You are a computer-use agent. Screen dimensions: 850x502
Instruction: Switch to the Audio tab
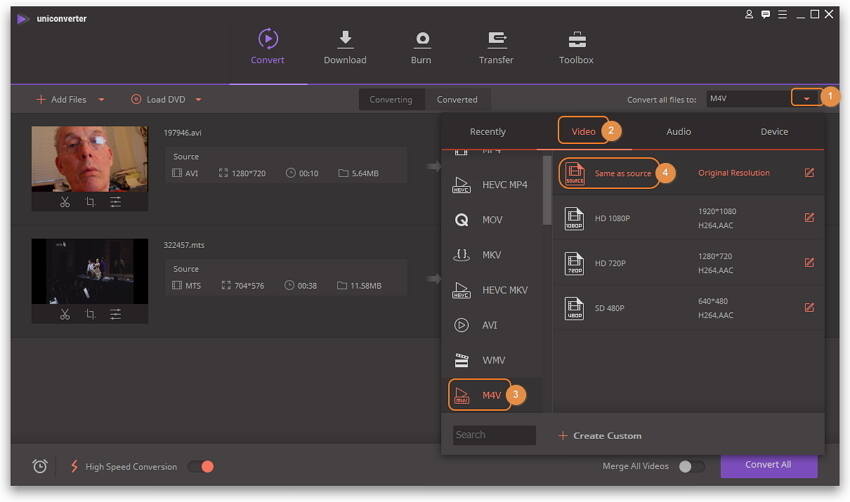(679, 132)
